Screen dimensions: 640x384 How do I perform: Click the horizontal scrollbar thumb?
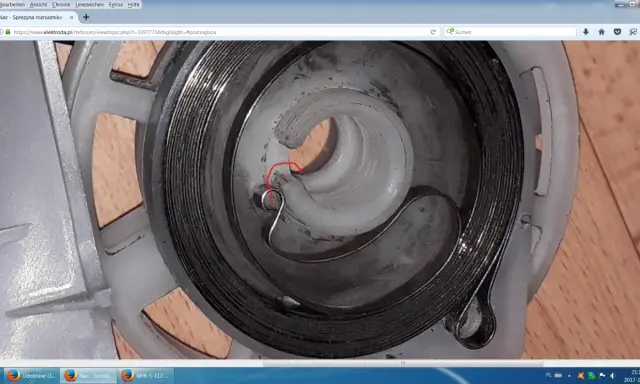(x=403, y=363)
